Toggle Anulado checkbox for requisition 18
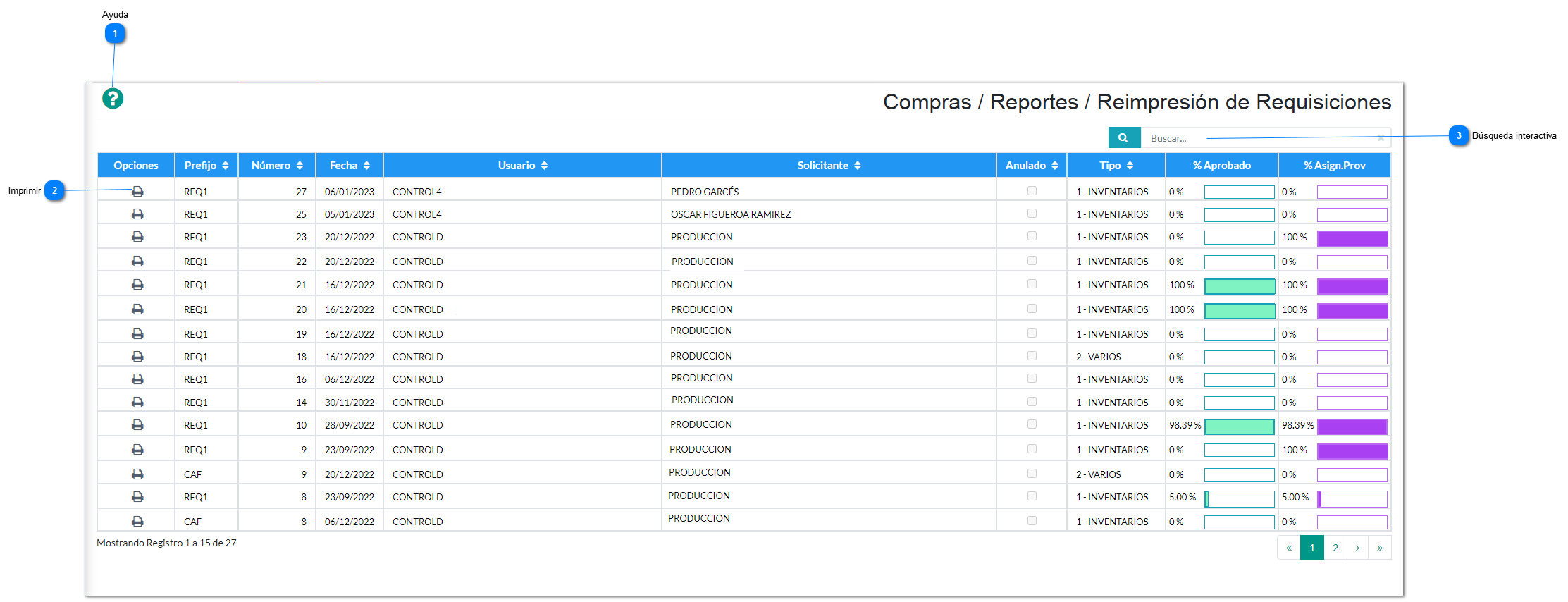Screen dimensions: 1568x602 point(1032,356)
